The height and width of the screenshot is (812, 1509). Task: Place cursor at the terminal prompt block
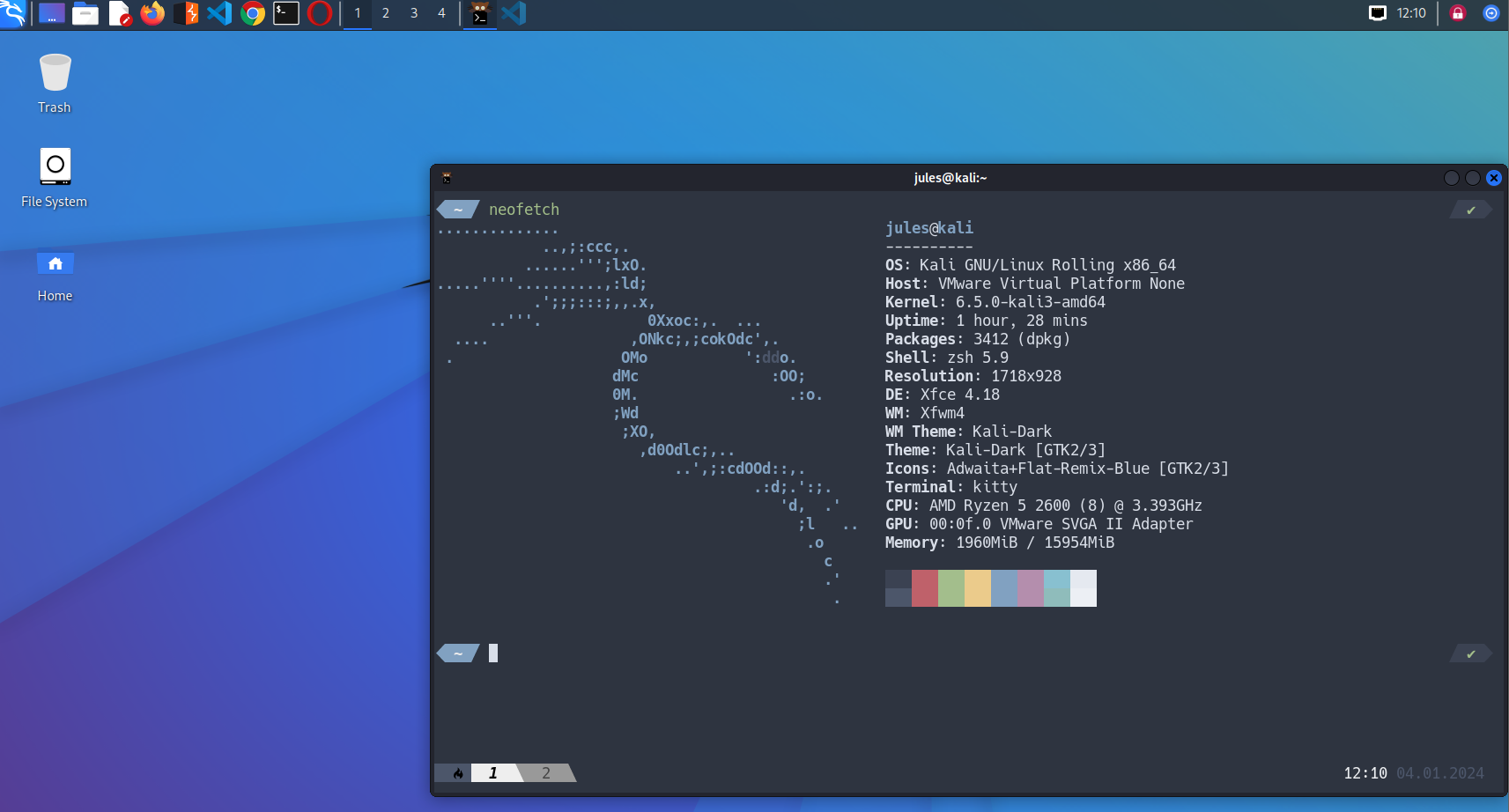pos(493,653)
